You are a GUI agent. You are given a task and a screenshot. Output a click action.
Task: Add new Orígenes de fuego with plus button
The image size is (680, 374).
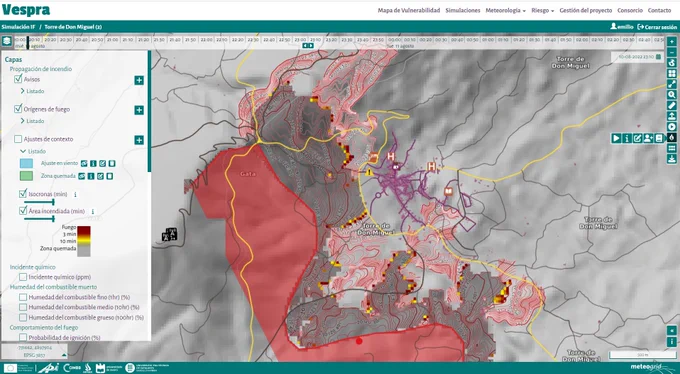(x=139, y=110)
